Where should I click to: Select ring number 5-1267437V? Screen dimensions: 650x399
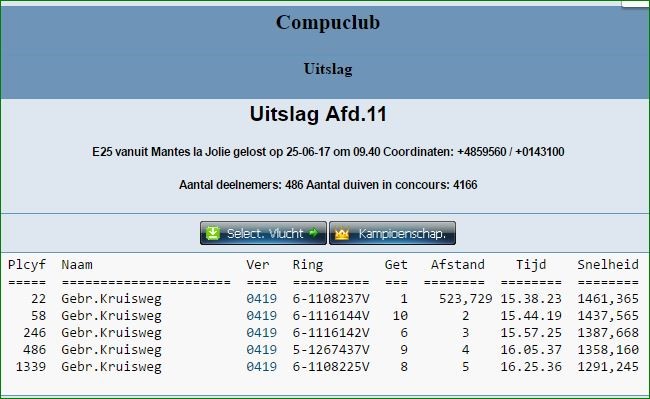pos(331,350)
